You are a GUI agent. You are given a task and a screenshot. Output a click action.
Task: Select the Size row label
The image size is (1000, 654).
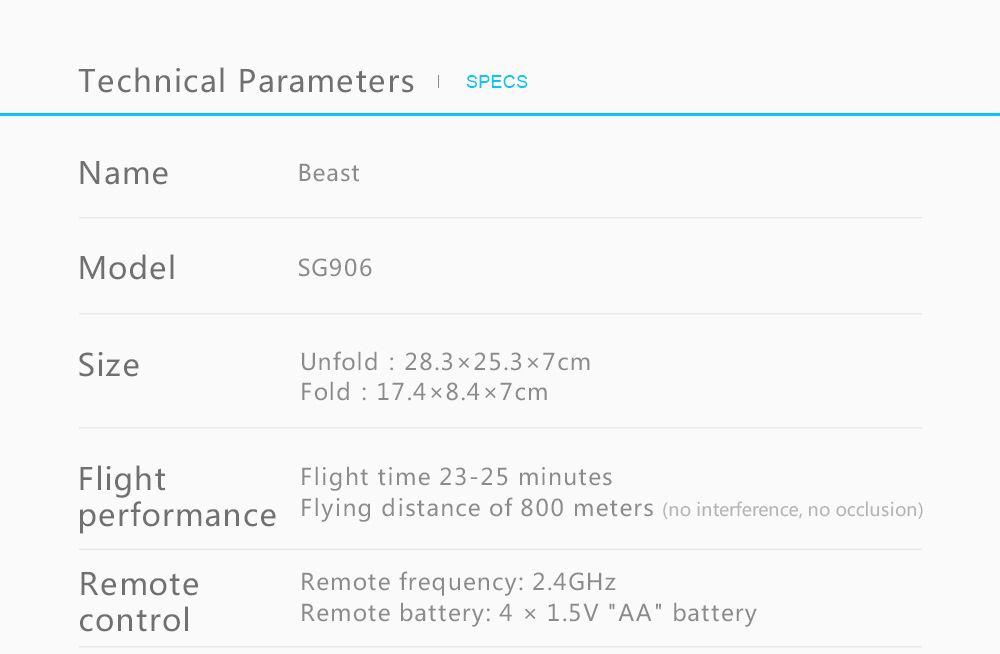coord(109,365)
